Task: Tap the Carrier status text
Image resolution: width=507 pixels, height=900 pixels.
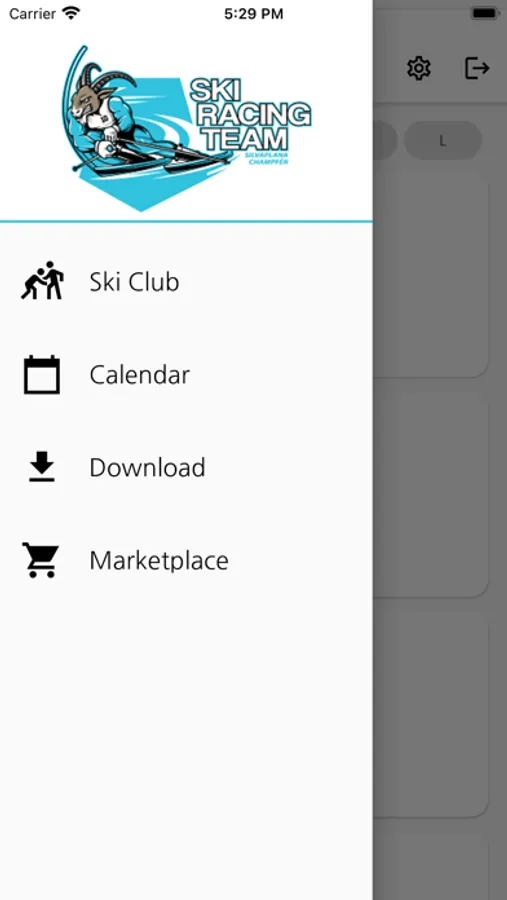Action: click(x=32, y=14)
